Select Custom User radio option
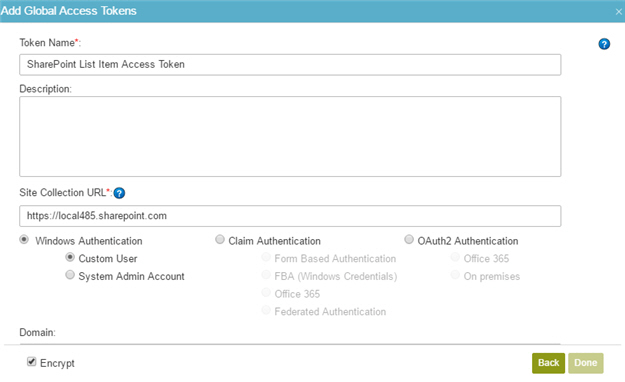Screen dimensions: 625x382 point(70,257)
